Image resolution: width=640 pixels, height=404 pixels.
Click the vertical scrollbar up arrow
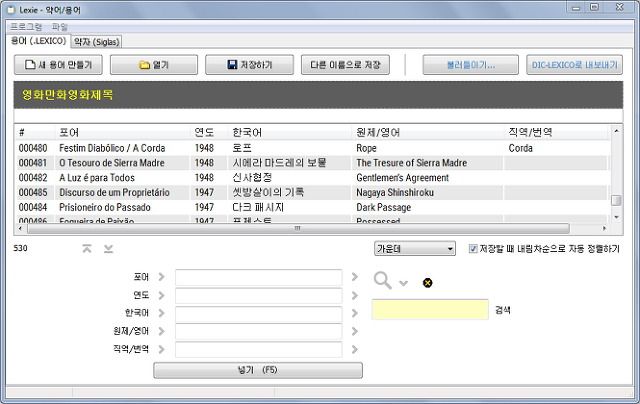tap(616, 131)
